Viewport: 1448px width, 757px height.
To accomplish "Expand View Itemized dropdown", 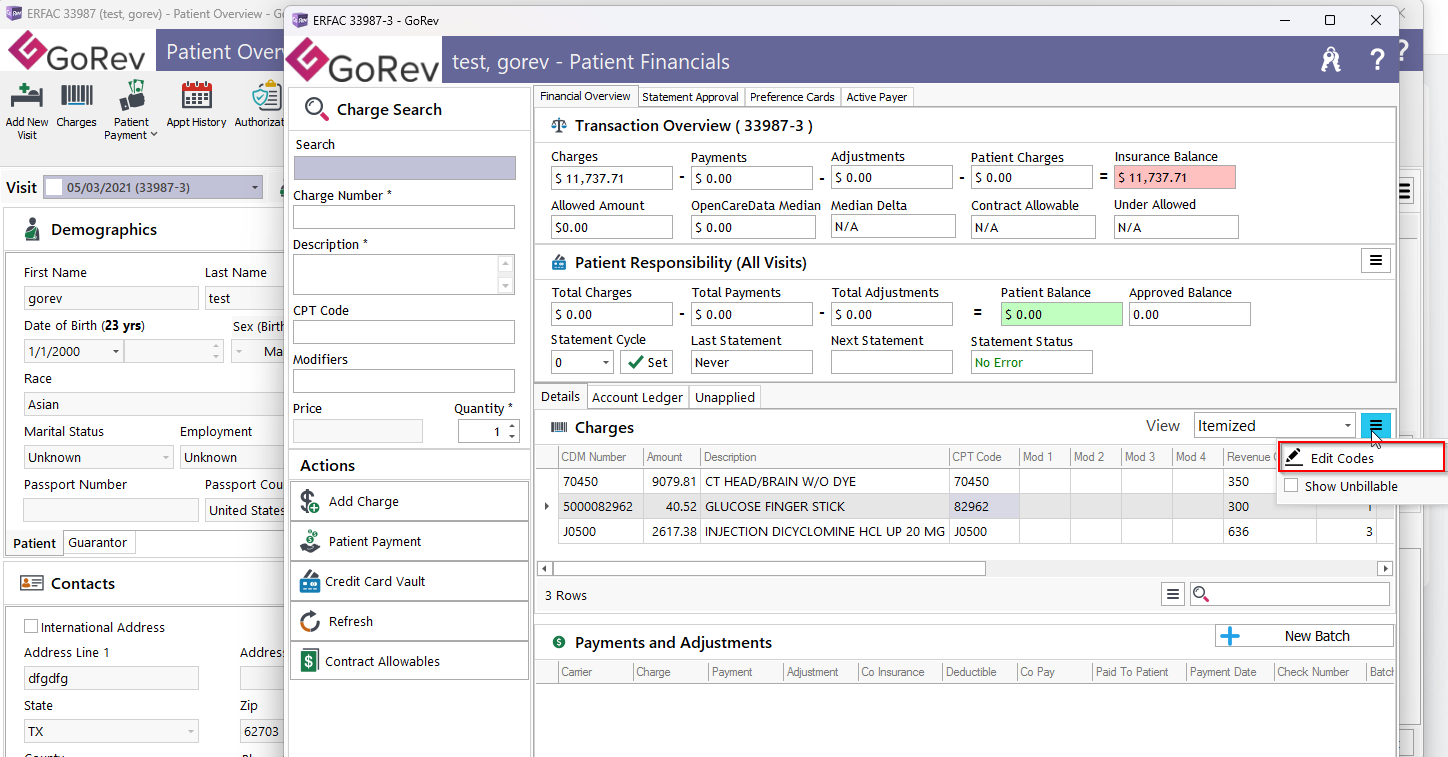I will [1347, 426].
